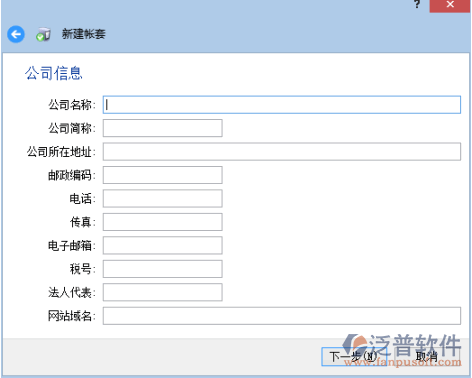
Task: Proceed with the 下一步(N) button
Action: click(353, 357)
